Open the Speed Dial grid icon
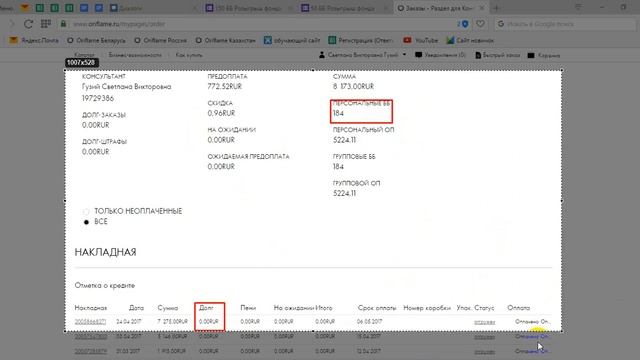Screen dimensions: 640x360 46,24
